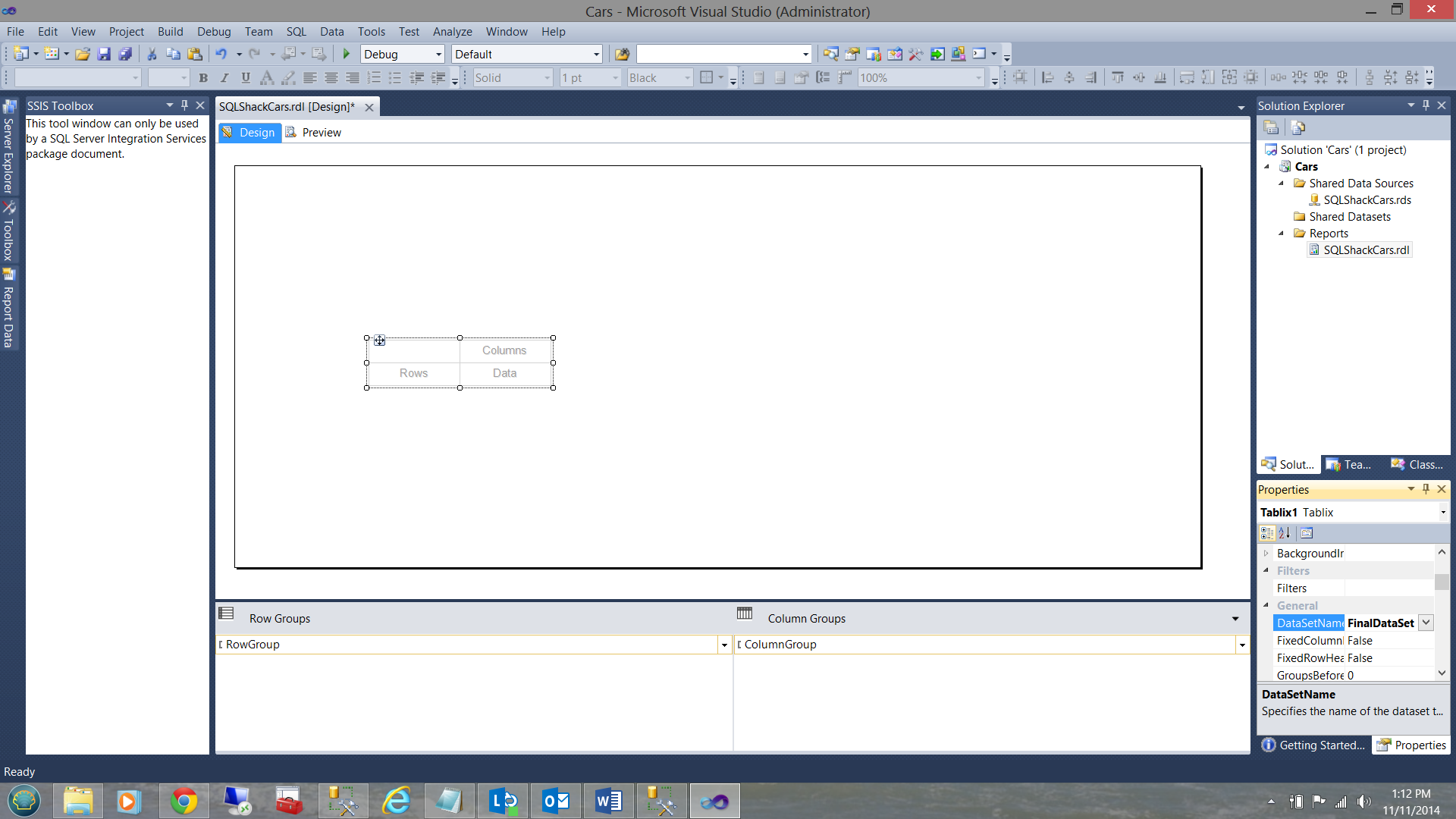Open the Debug configuration dropdown
Image resolution: width=1456 pixels, height=819 pixels.
438,54
